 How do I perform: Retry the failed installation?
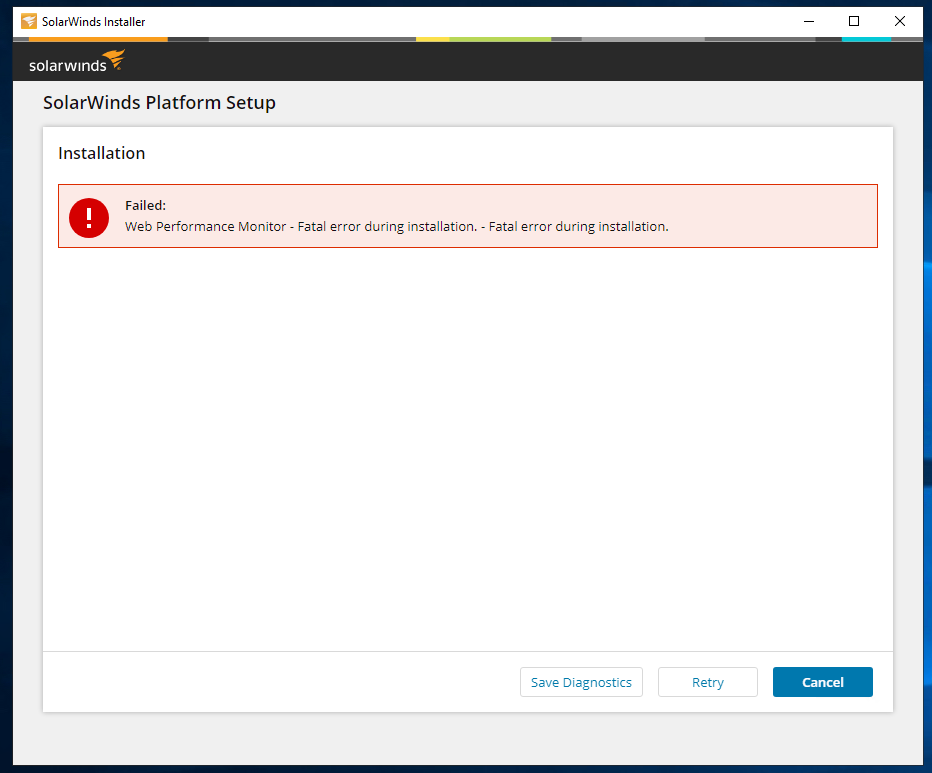707,682
